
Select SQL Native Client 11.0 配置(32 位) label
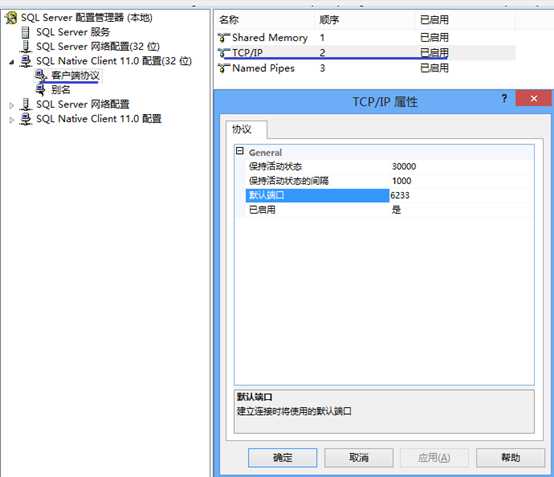coord(114,61)
